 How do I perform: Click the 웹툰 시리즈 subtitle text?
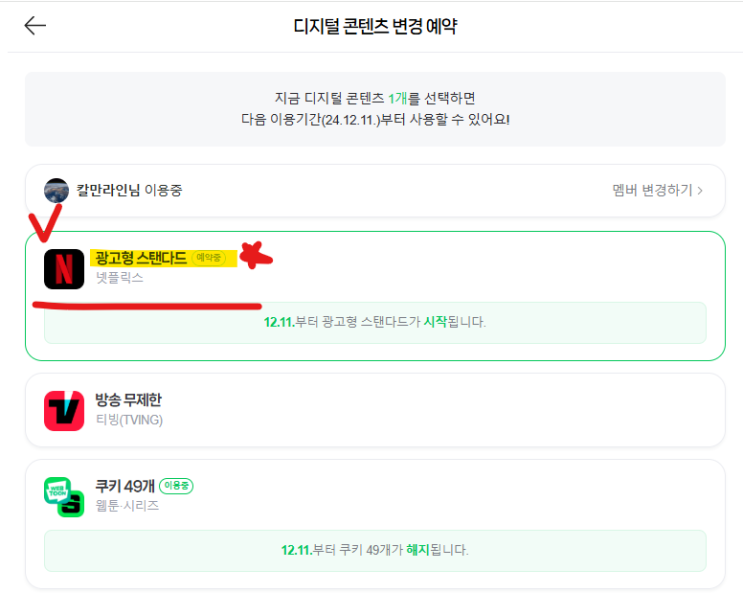pos(127,505)
